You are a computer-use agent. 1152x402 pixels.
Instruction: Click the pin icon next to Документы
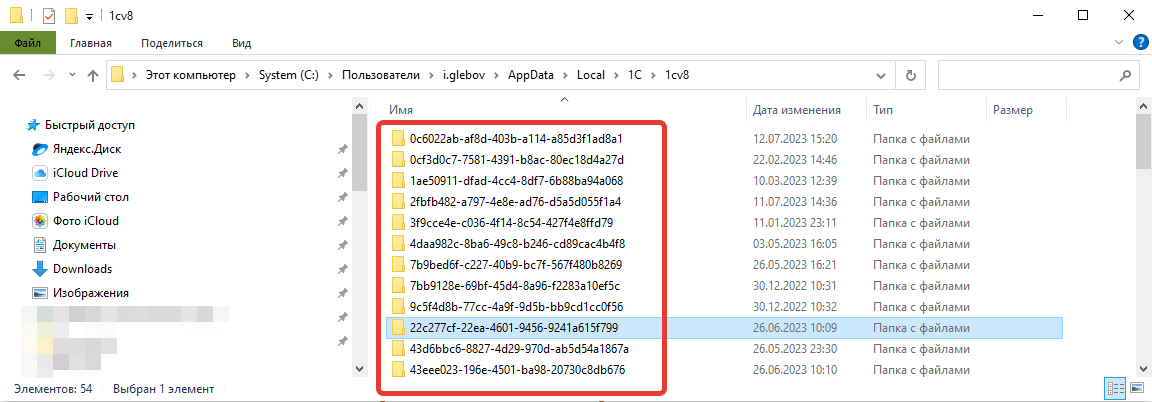click(342, 245)
